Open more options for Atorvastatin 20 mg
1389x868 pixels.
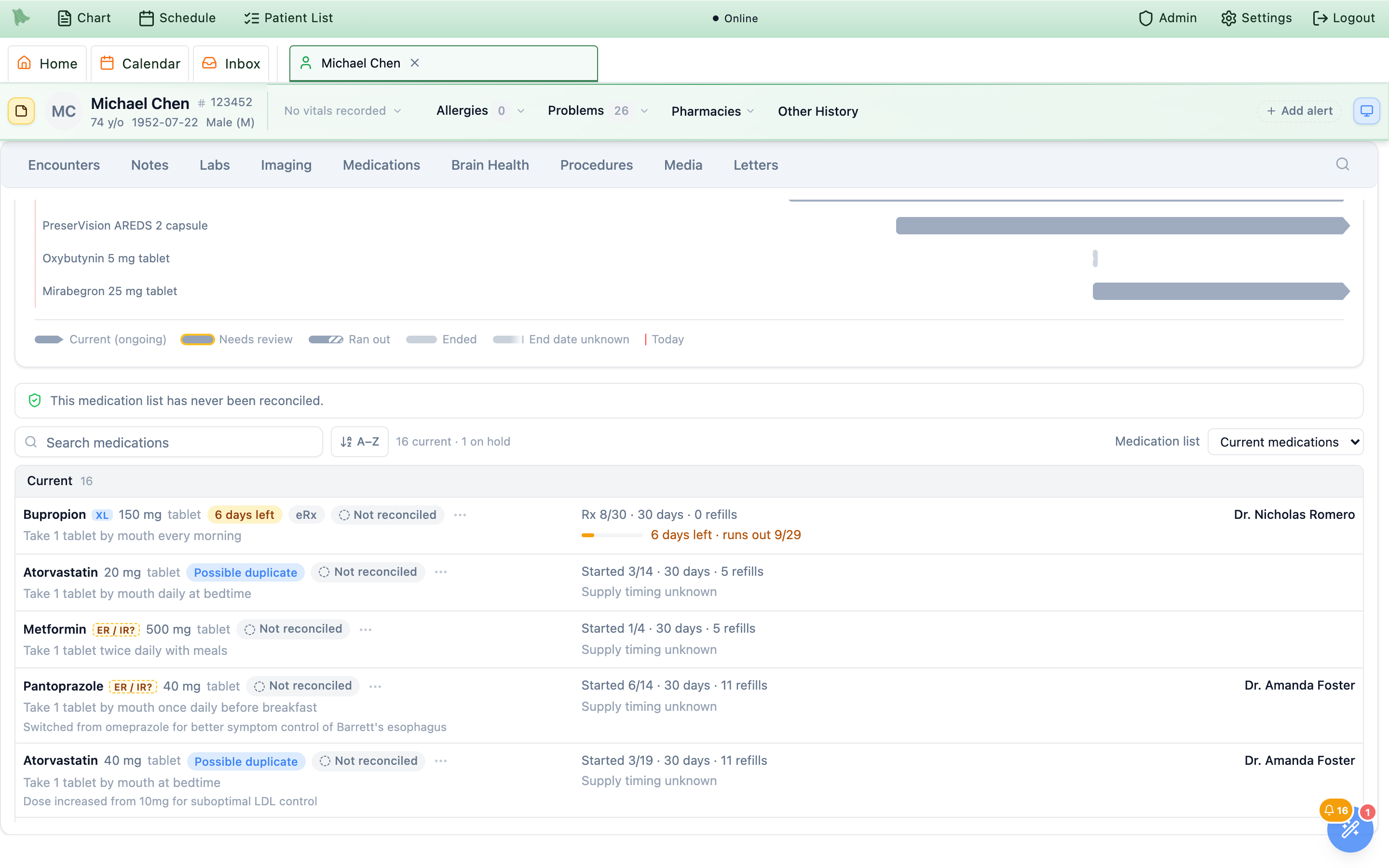tap(441, 572)
